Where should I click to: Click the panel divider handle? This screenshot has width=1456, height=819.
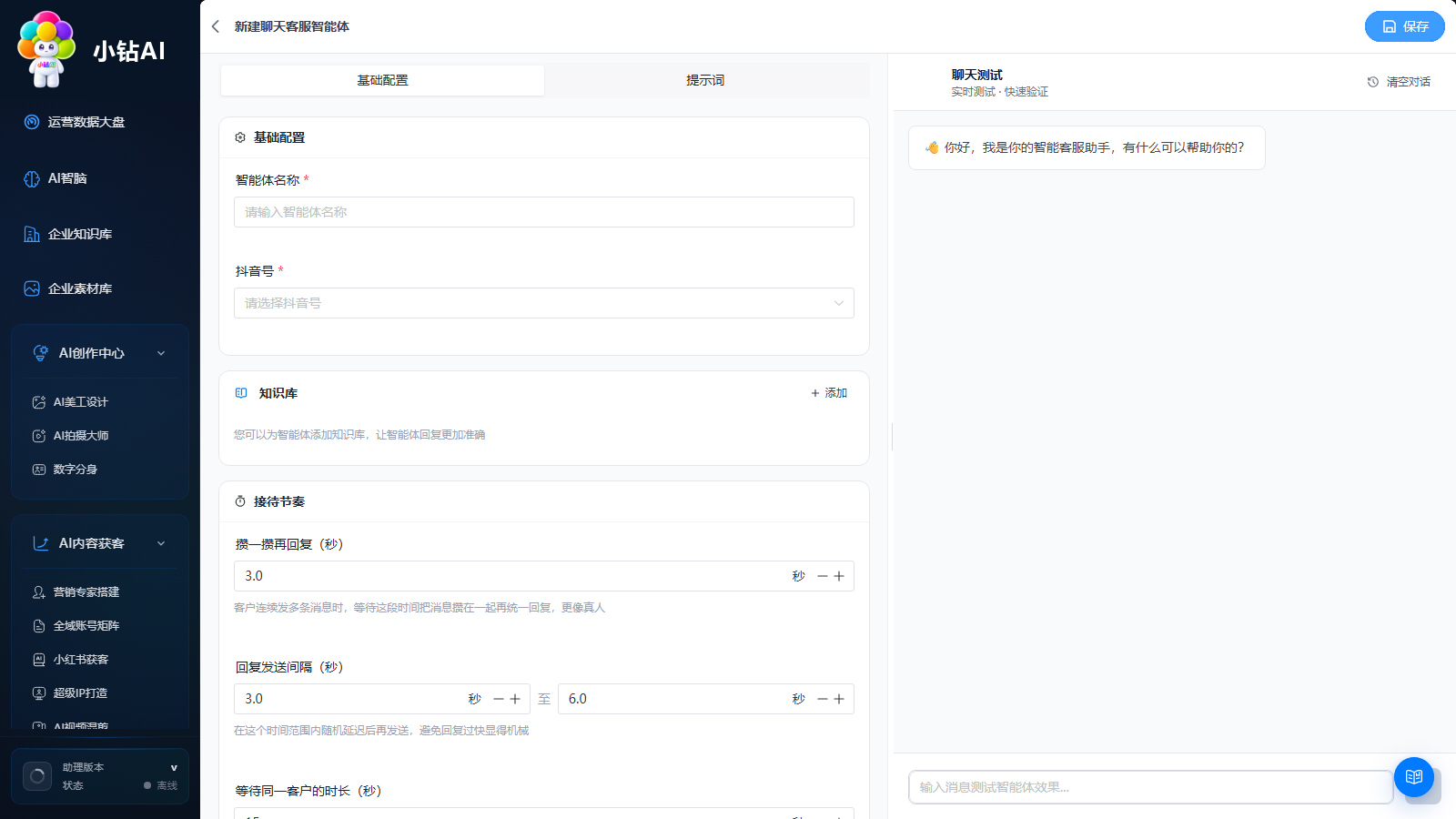pyautogui.click(x=892, y=437)
